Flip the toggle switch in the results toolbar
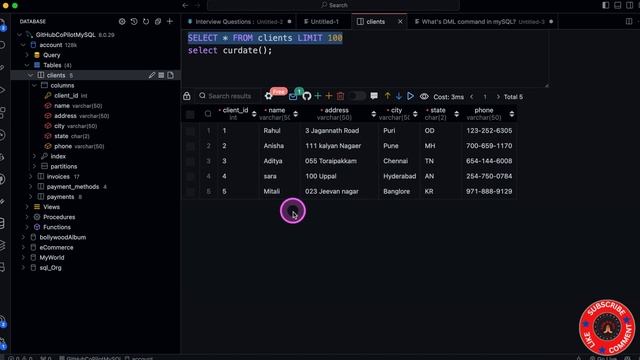640x360 pixels. [x=357, y=96]
